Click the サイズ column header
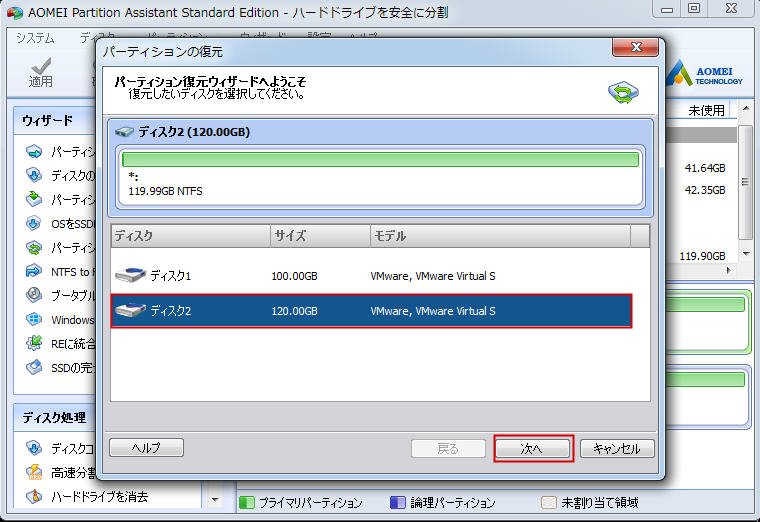 tap(320, 236)
